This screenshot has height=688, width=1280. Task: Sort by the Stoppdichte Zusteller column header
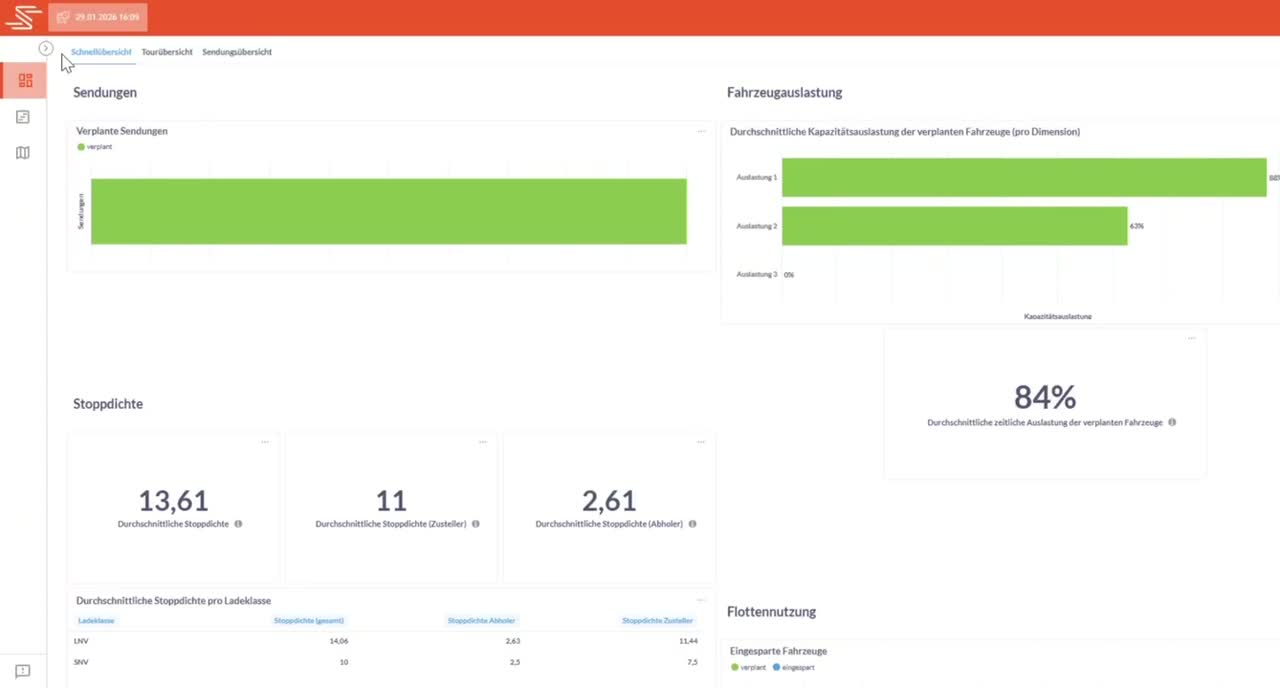(658, 621)
